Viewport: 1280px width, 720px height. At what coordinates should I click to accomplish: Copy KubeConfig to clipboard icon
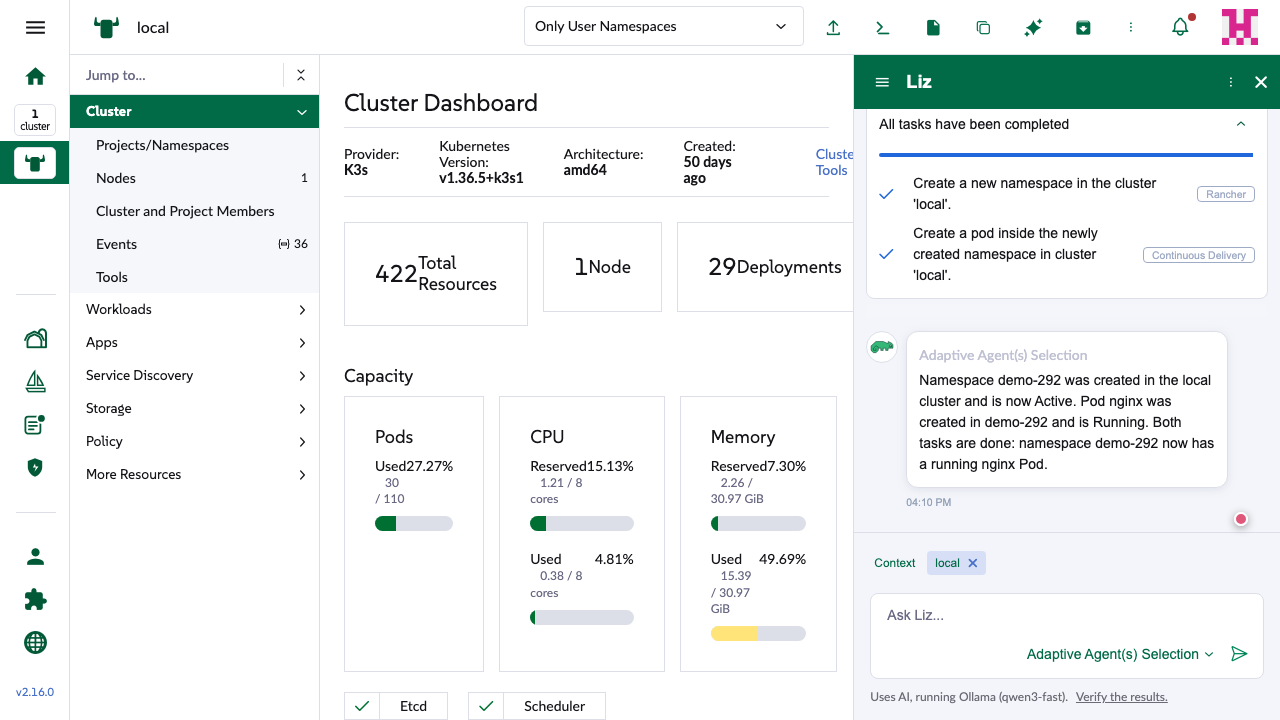click(x=983, y=28)
